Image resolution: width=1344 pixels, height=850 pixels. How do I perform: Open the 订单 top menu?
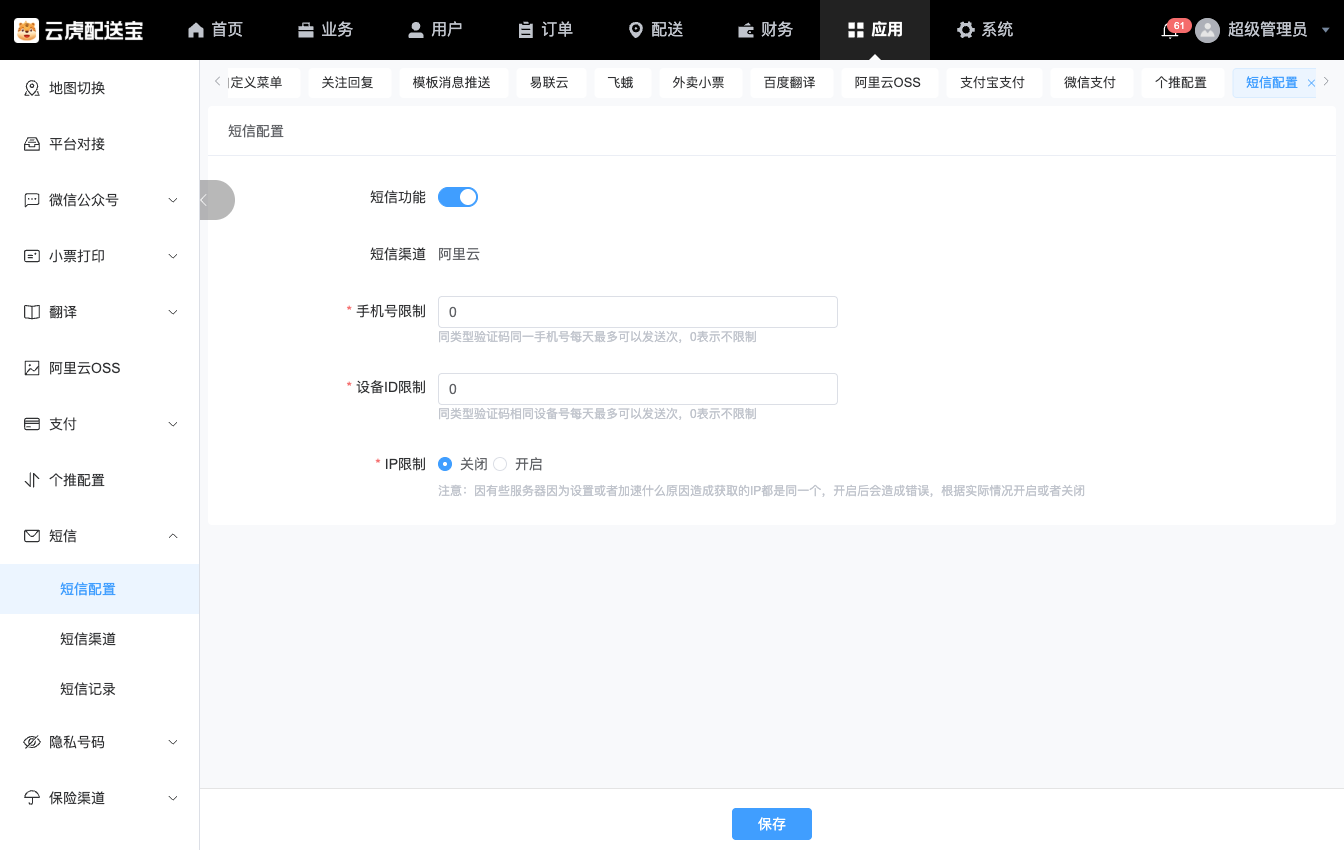coord(545,30)
